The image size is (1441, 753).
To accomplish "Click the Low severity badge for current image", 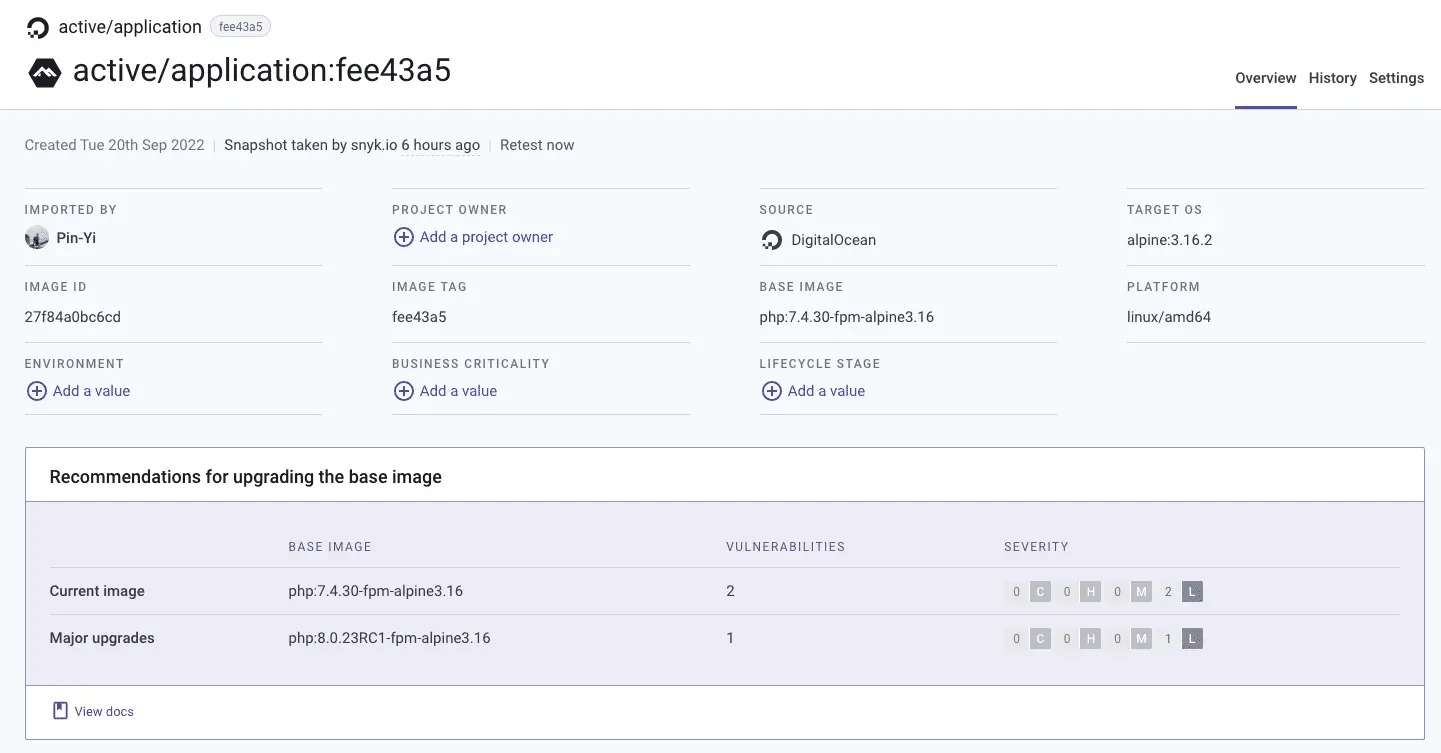I will pos(1191,592).
